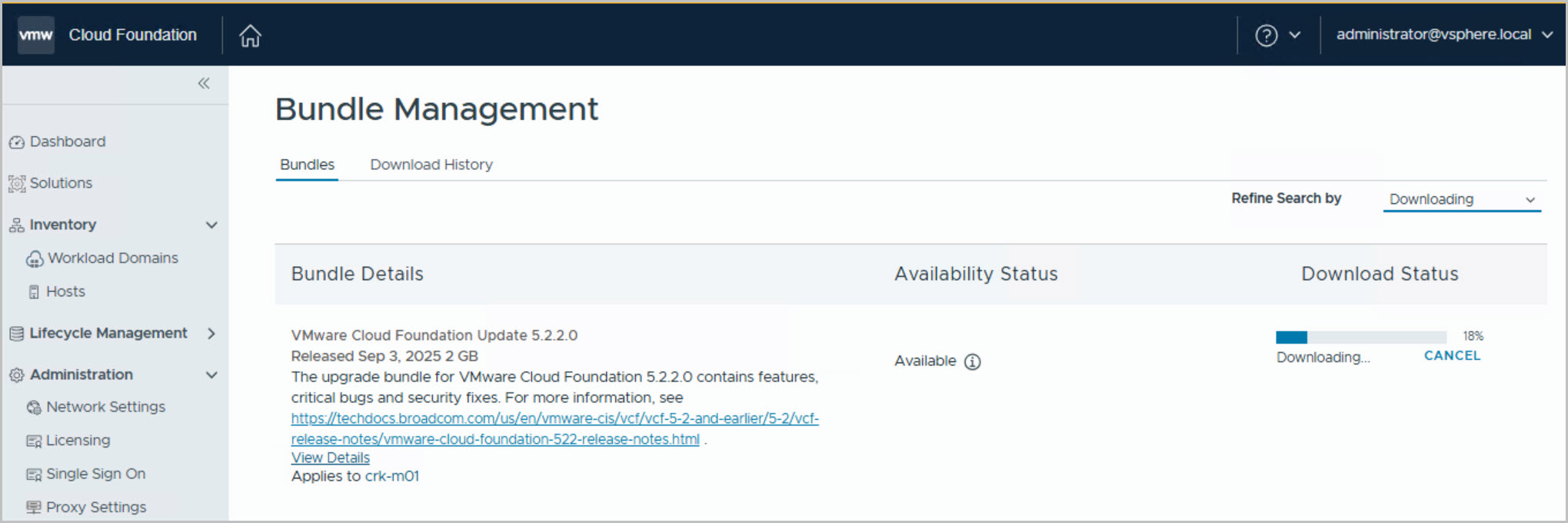Select the Bundles tab
This screenshot has height=523, width=1568.
click(307, 165)
